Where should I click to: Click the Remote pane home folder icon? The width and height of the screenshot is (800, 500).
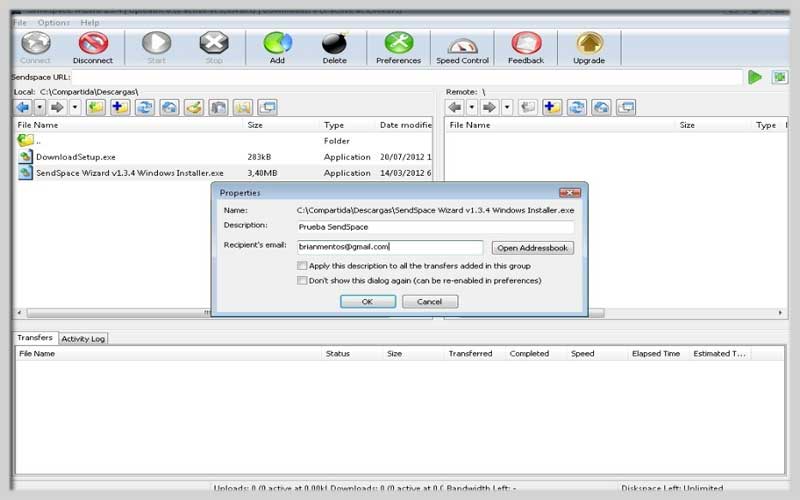(602, 107)
